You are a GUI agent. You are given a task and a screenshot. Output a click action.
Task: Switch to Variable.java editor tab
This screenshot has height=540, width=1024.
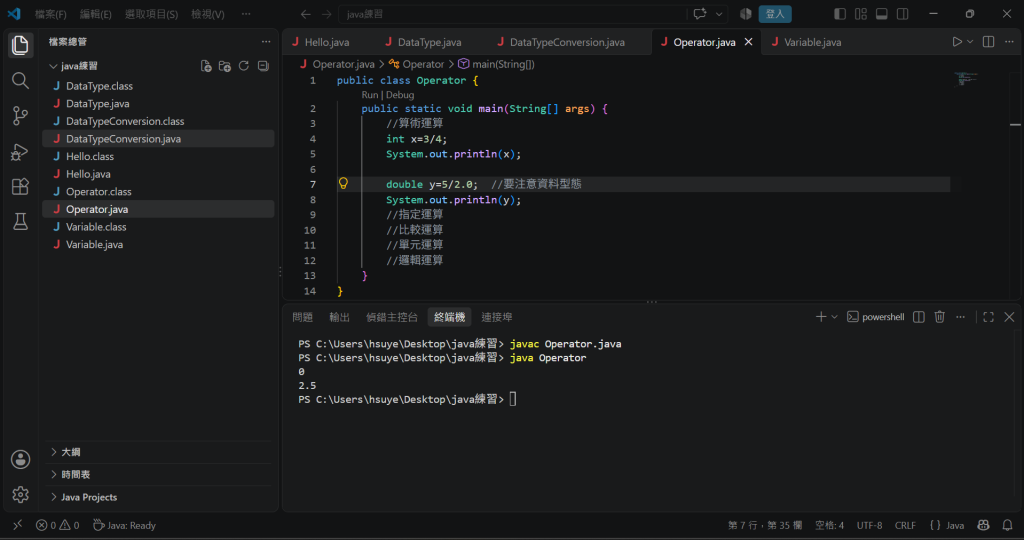[x=812, y=42]
